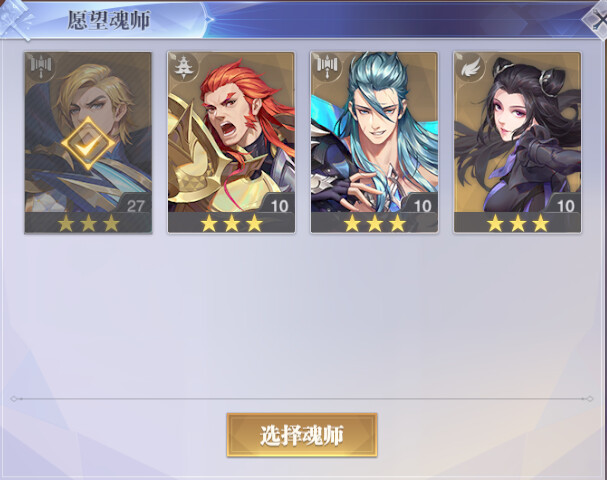Click the 愿望魂师 title header

(x=109, y=20)
